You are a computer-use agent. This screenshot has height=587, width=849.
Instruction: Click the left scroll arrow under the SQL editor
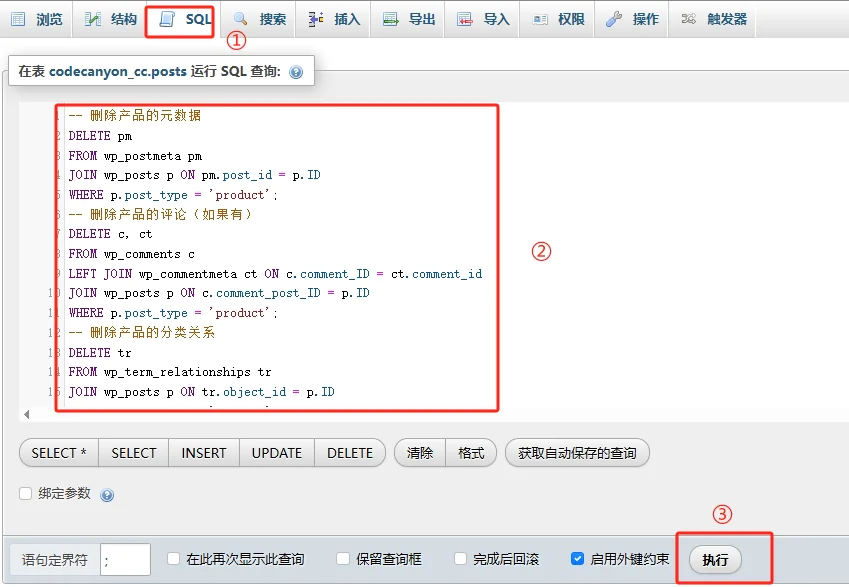(x=26, y=414)
